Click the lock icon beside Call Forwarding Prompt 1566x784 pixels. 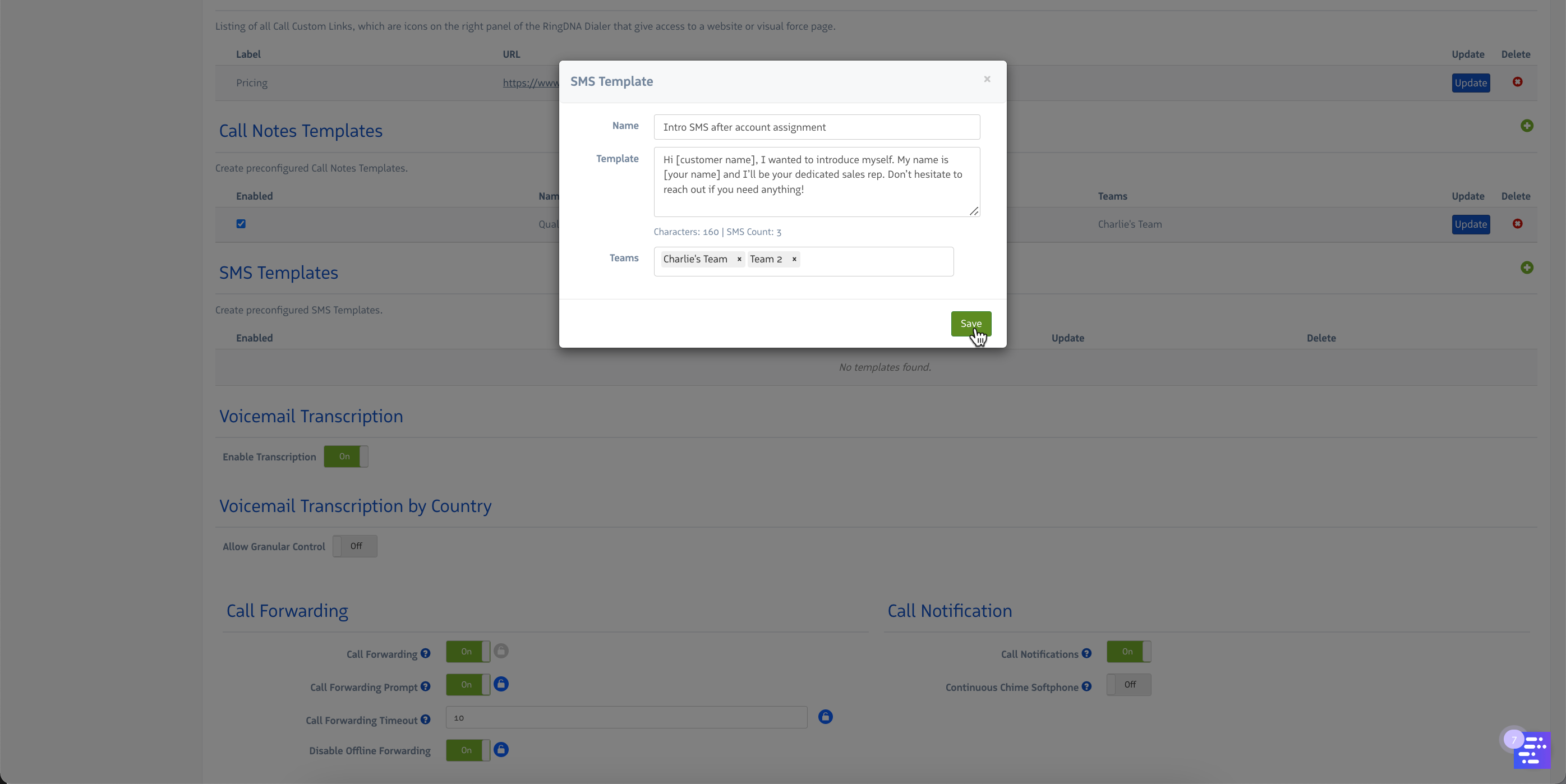pos(501,684)
